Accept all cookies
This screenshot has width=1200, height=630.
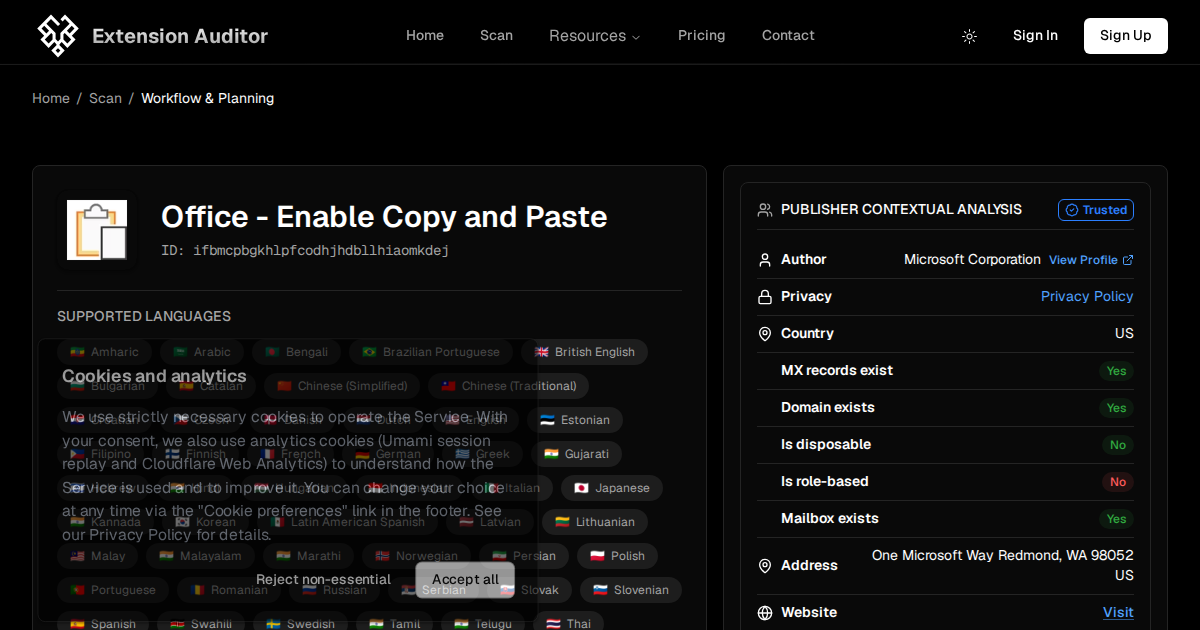(465, 580)
